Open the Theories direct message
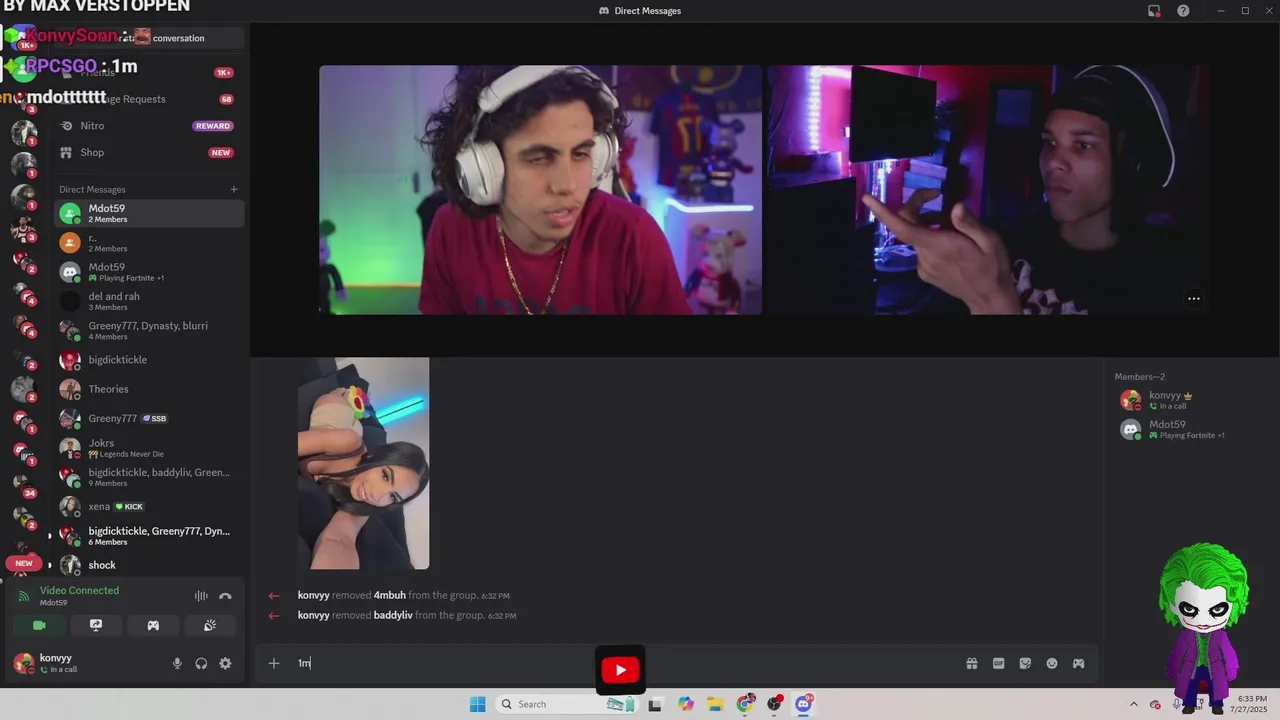 [149, 389]
